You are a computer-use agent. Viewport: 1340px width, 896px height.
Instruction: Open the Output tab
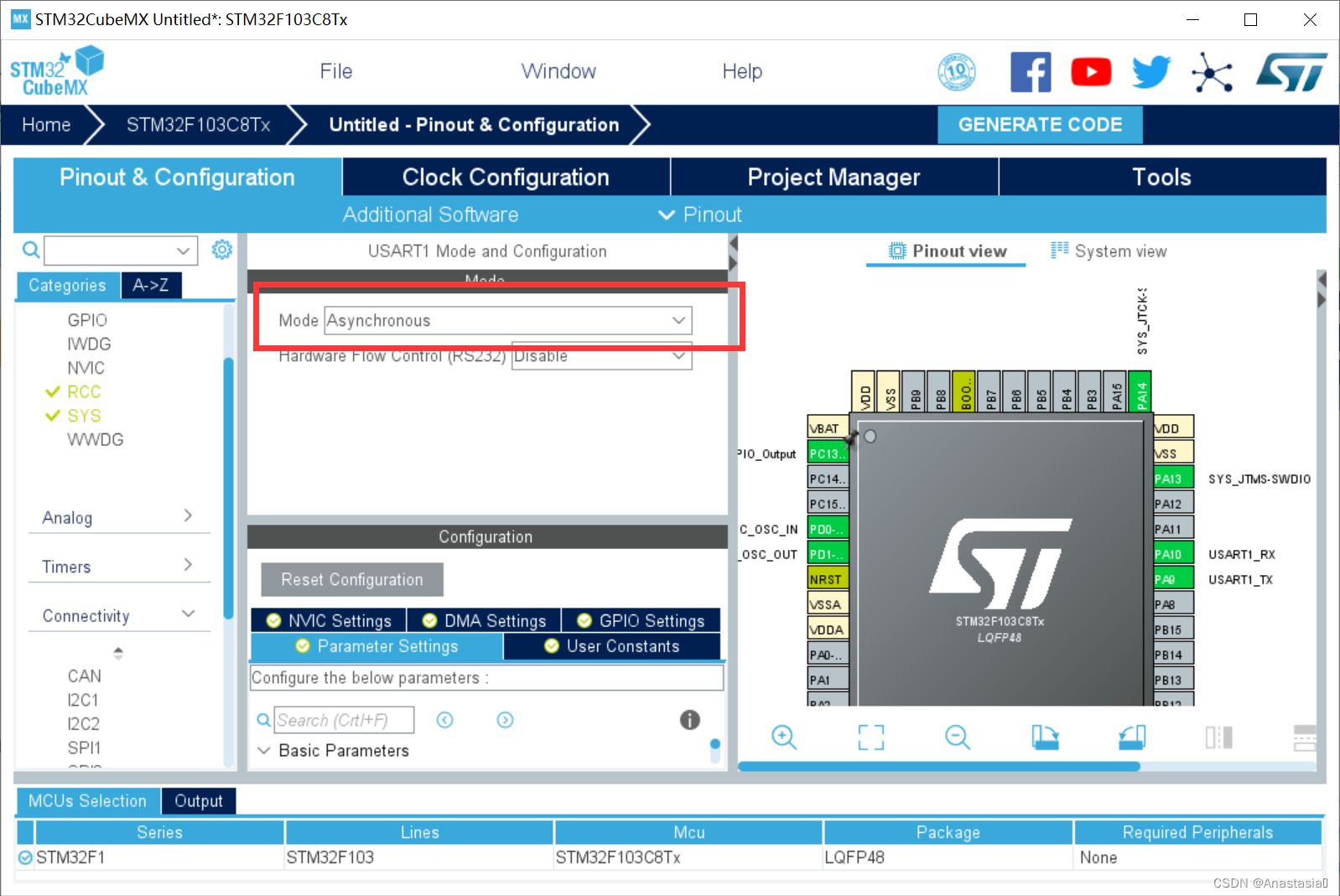[x=199, y=800]
